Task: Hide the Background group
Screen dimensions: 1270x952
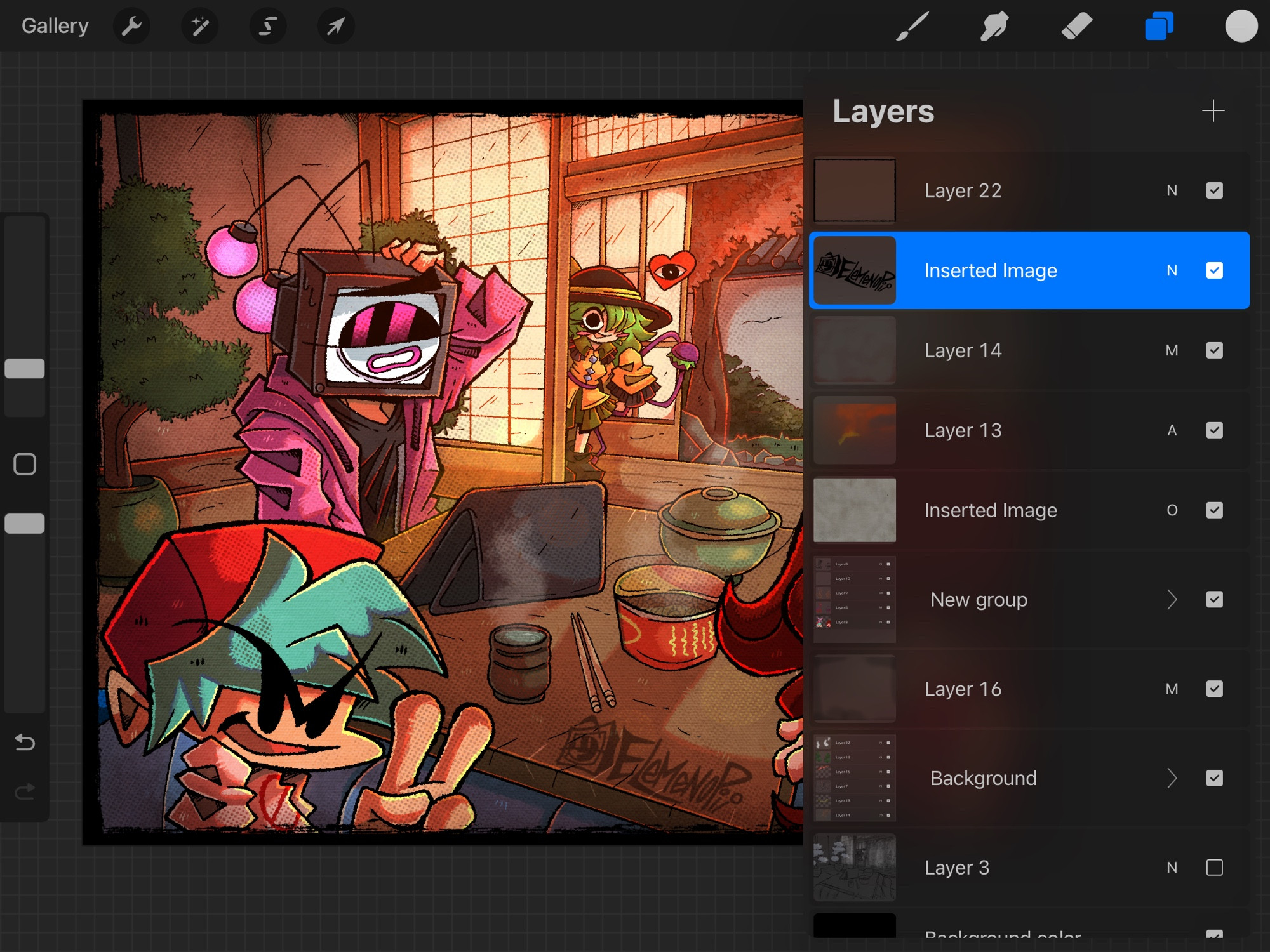Action: pos(1214,778)
